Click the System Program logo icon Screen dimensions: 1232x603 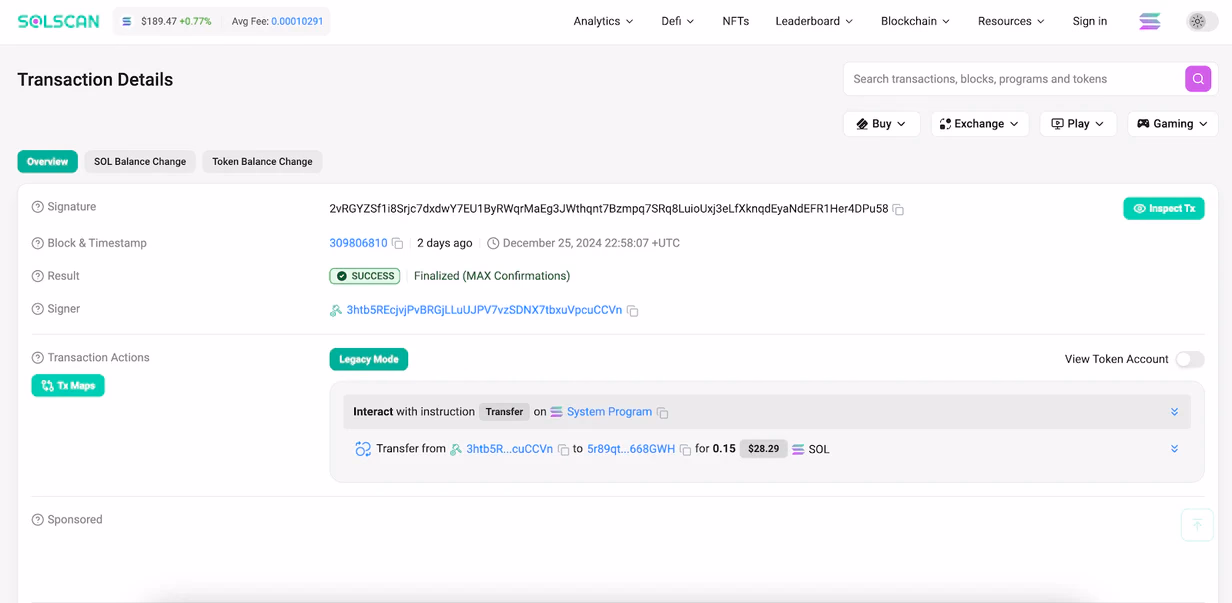(556, 412)
